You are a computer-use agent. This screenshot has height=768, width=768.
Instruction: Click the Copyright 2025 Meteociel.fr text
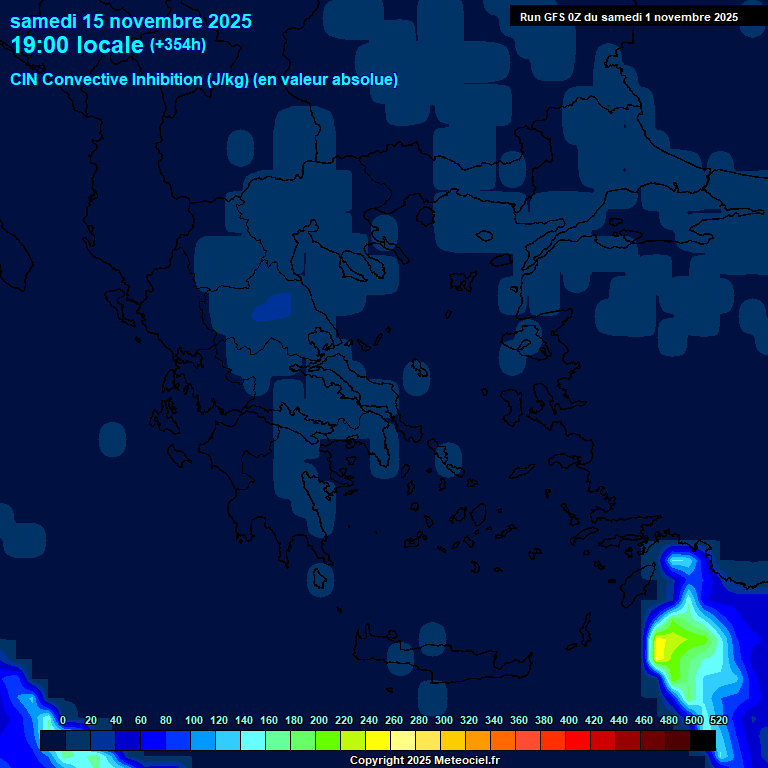pos(424,761)
